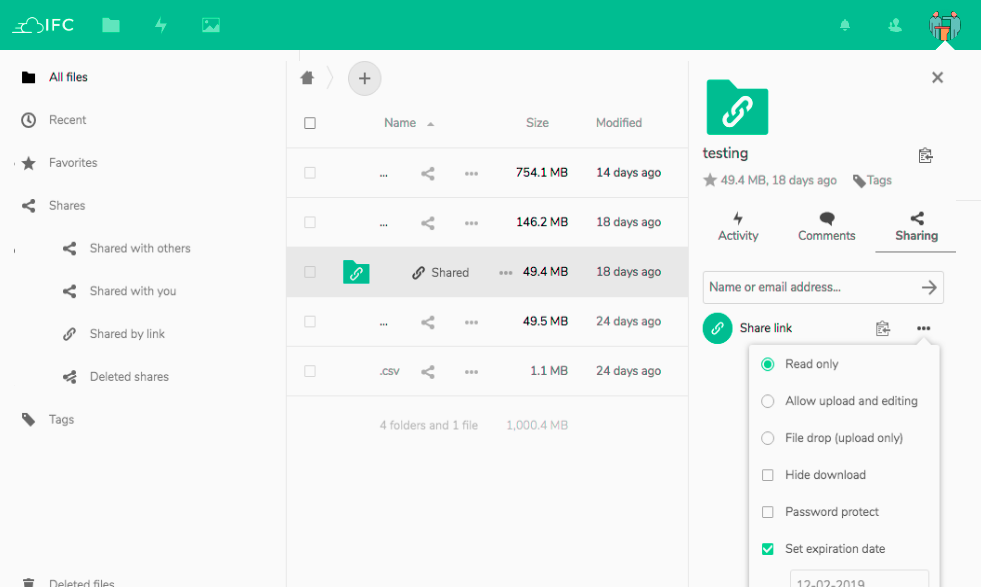
Task: Open the Gallery image icon in header
Action: (210, 25)
